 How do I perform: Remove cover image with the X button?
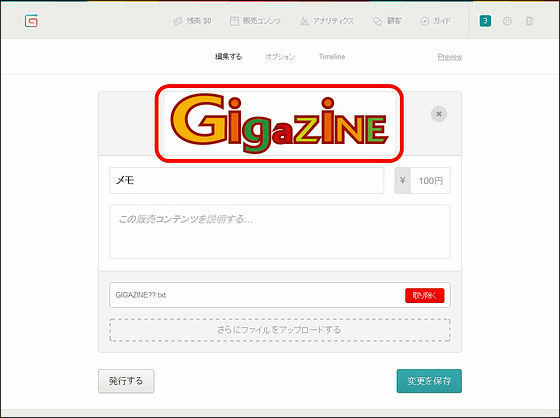pyautogui.click(x=439, y=114)
